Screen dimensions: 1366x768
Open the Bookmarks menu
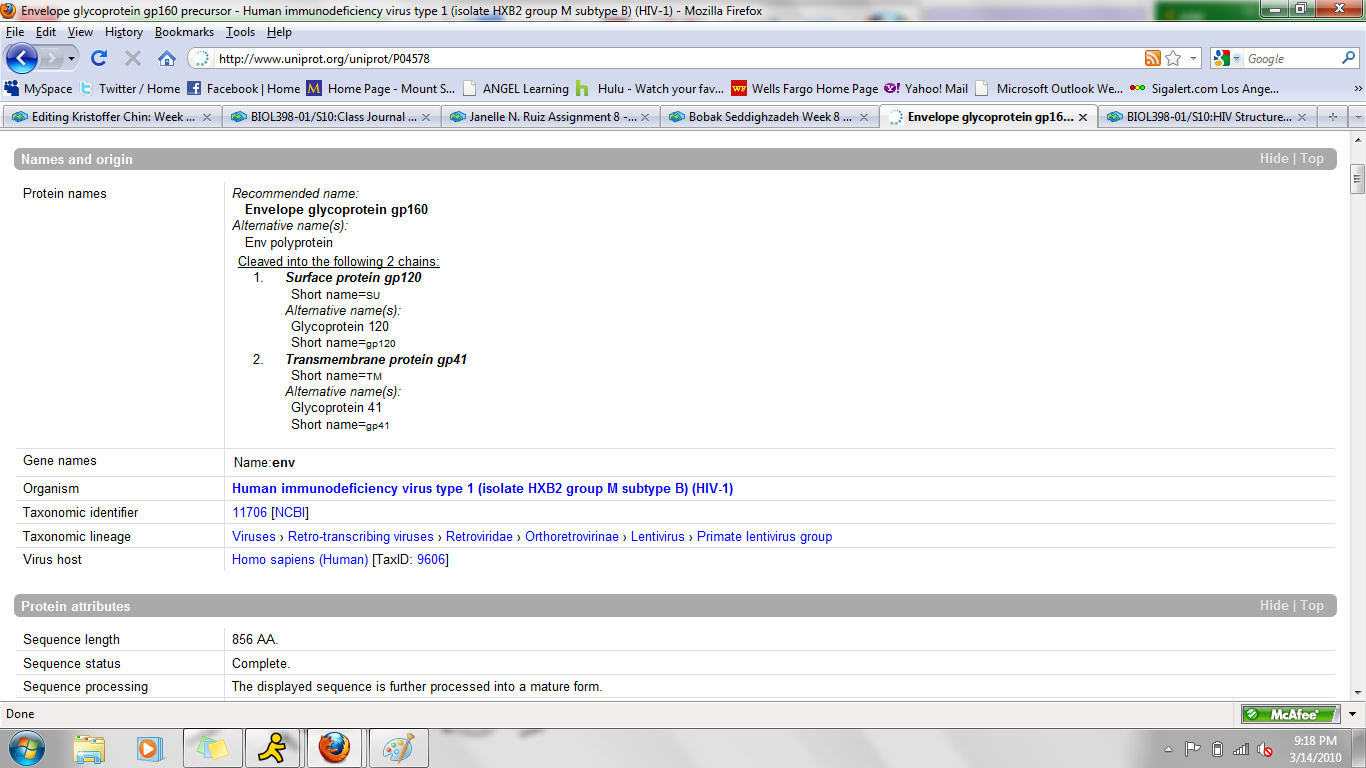(x=184, y=32)
